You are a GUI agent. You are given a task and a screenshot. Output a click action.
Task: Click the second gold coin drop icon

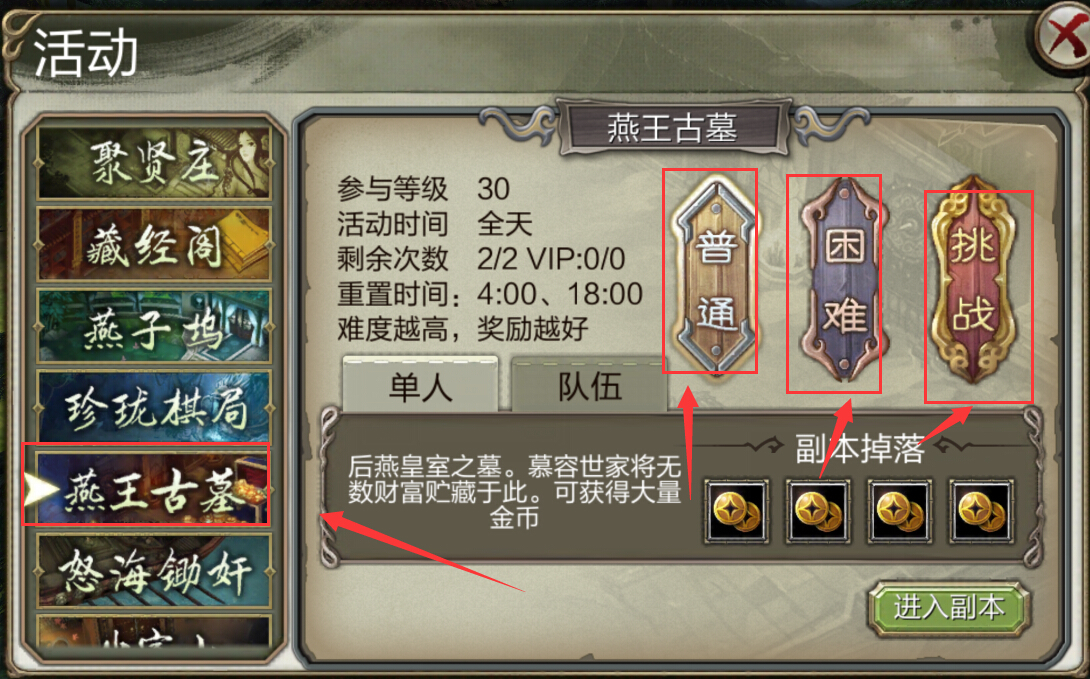(x=818, y=512)
